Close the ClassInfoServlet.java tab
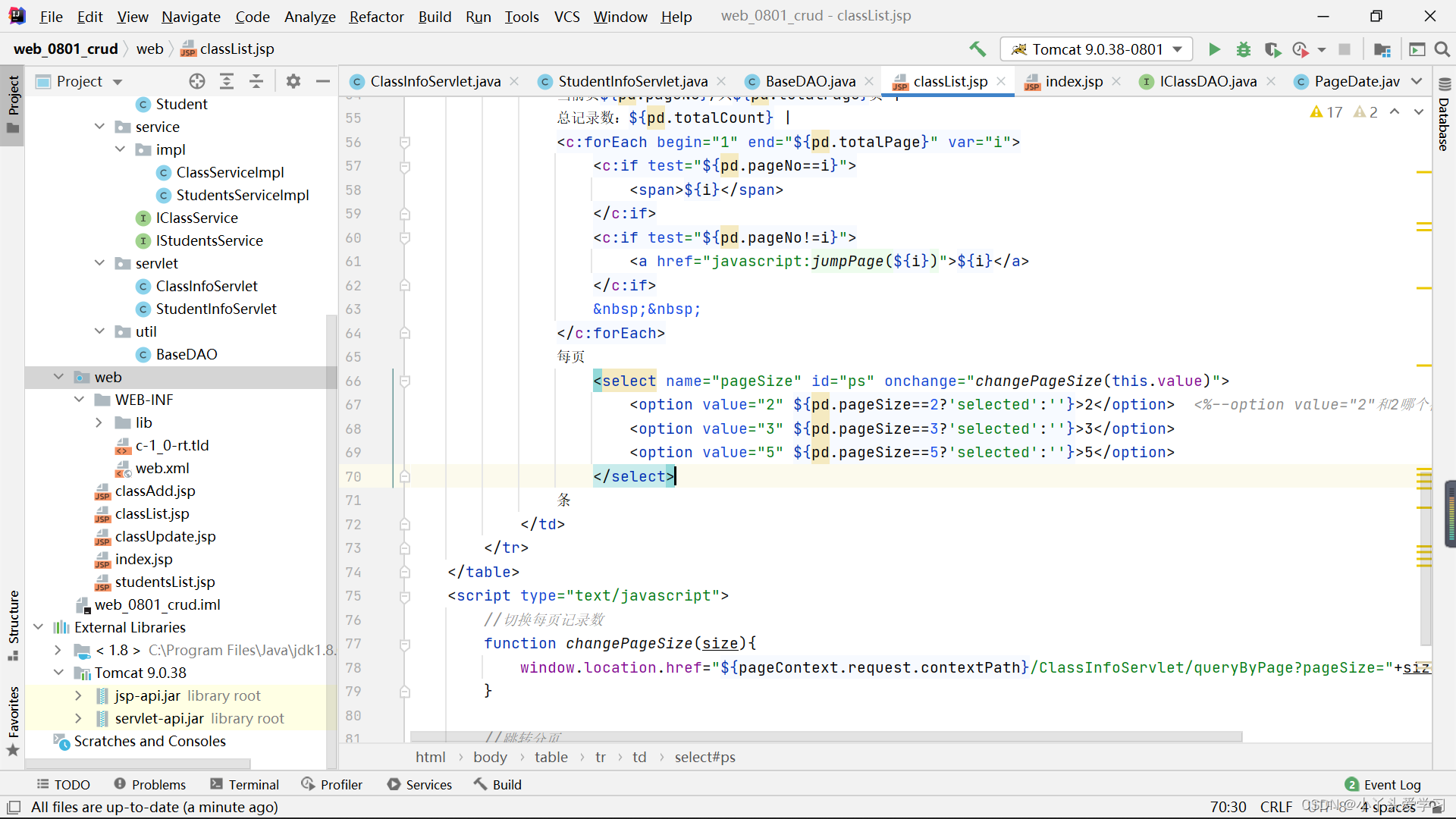1456x819 pixels. point(514,81)
